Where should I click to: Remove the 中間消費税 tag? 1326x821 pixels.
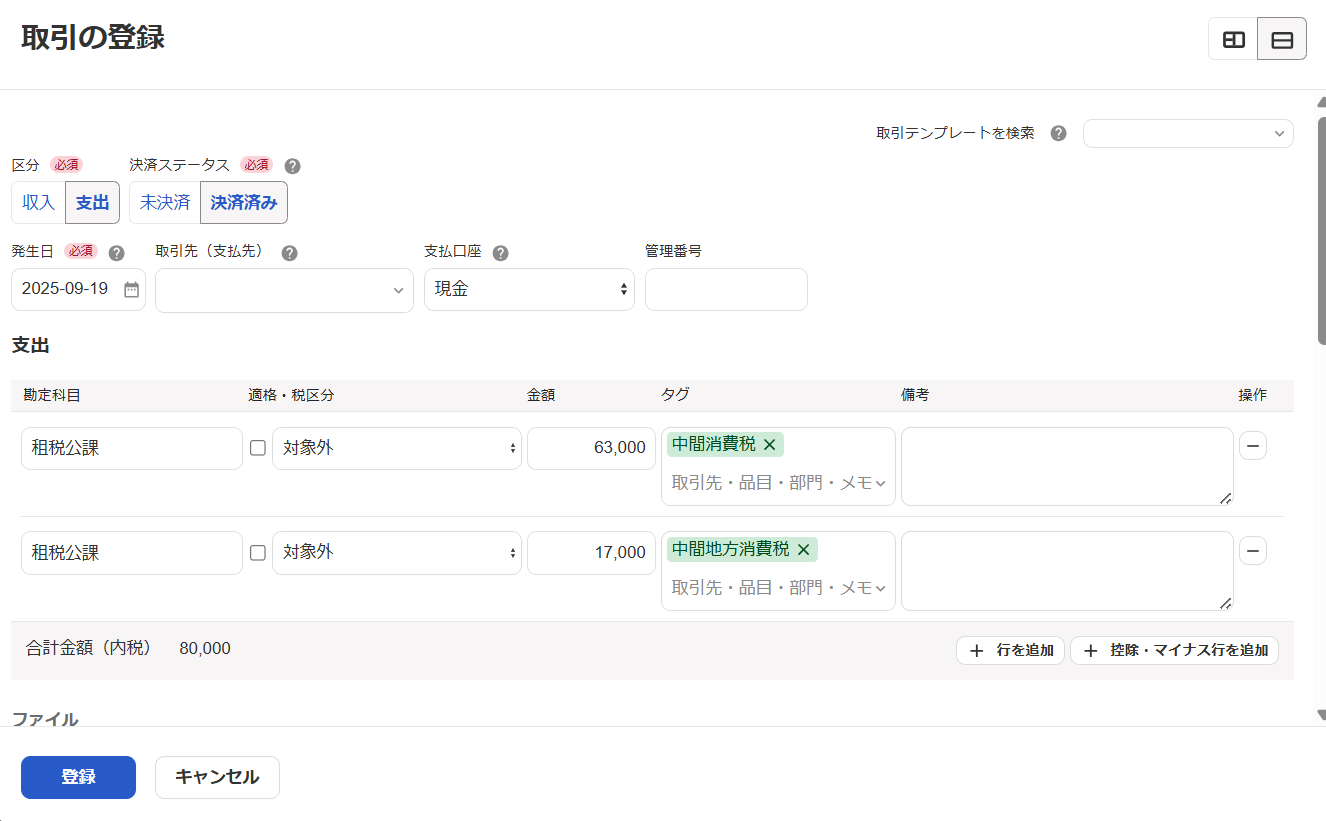[x=769, y=445]
